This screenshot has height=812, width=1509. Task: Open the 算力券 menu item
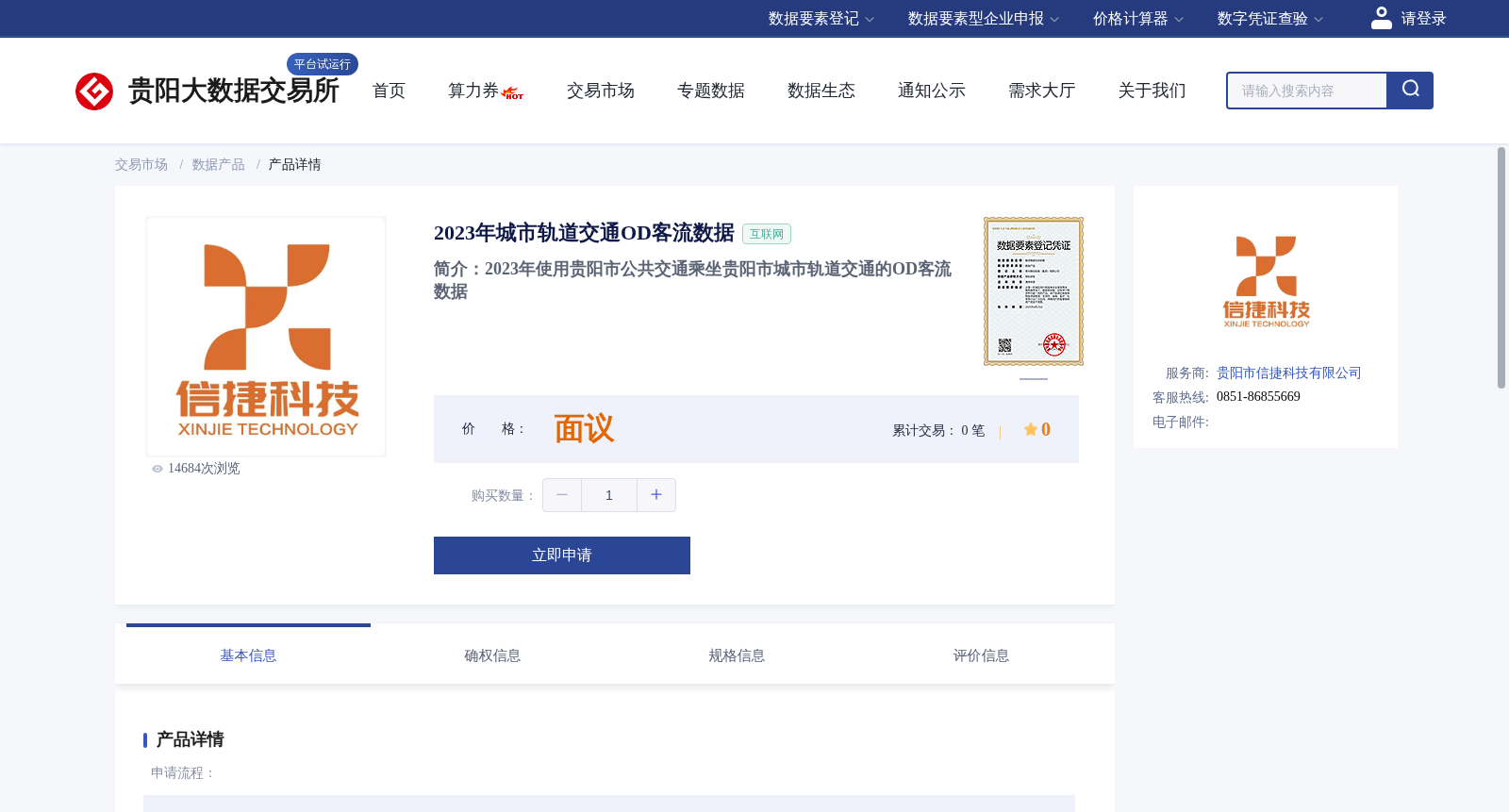(473, 91)
